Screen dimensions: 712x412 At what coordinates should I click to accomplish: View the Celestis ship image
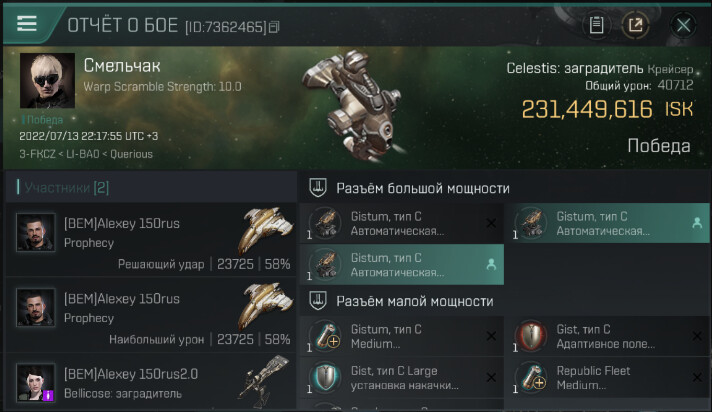(x=354, y=107)
